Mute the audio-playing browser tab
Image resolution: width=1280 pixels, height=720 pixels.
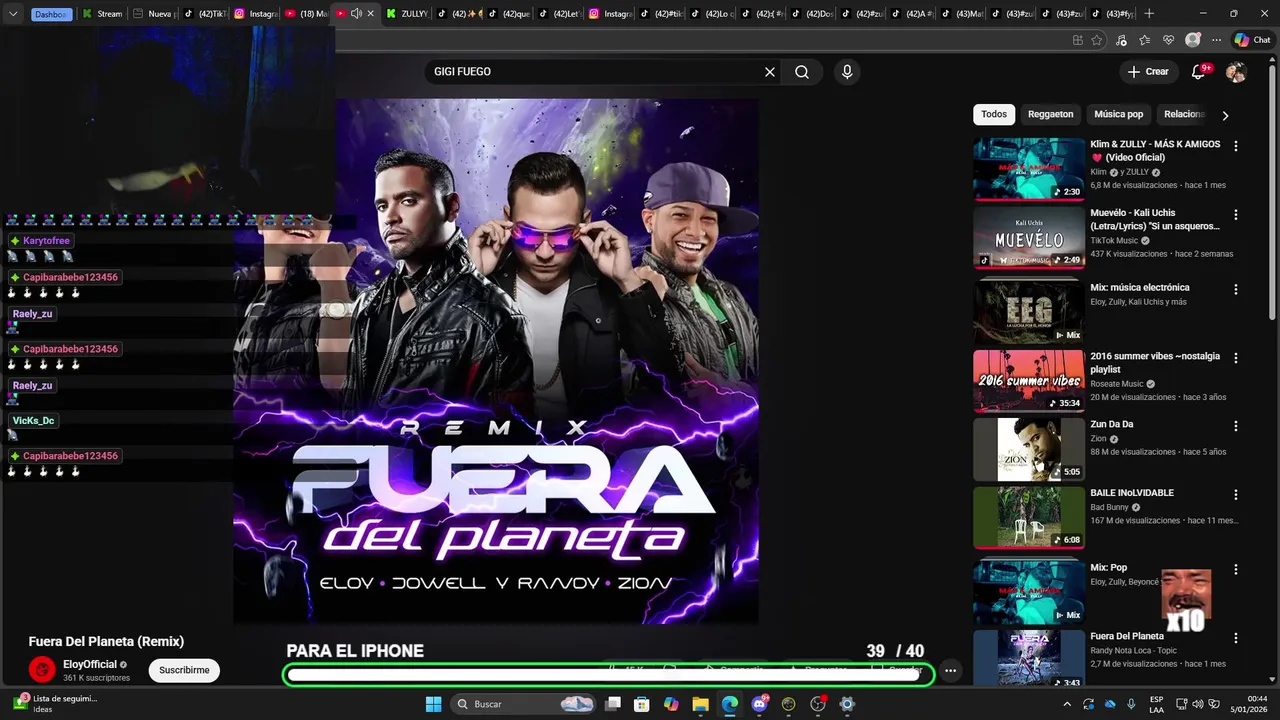tap(356, 13)
